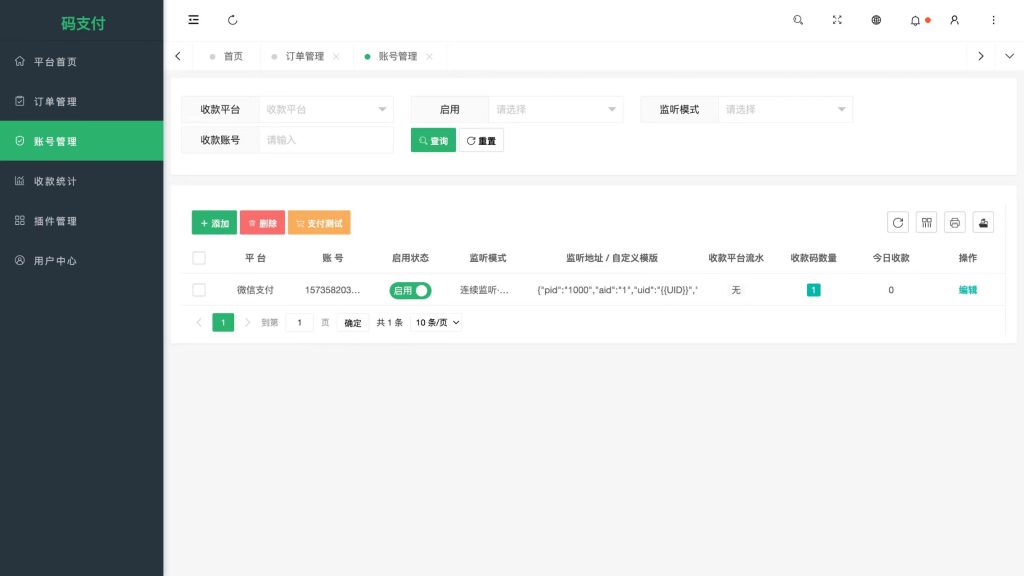
Task: Refresh the account table with the reload icon
Action: click(x=897, y=222)
